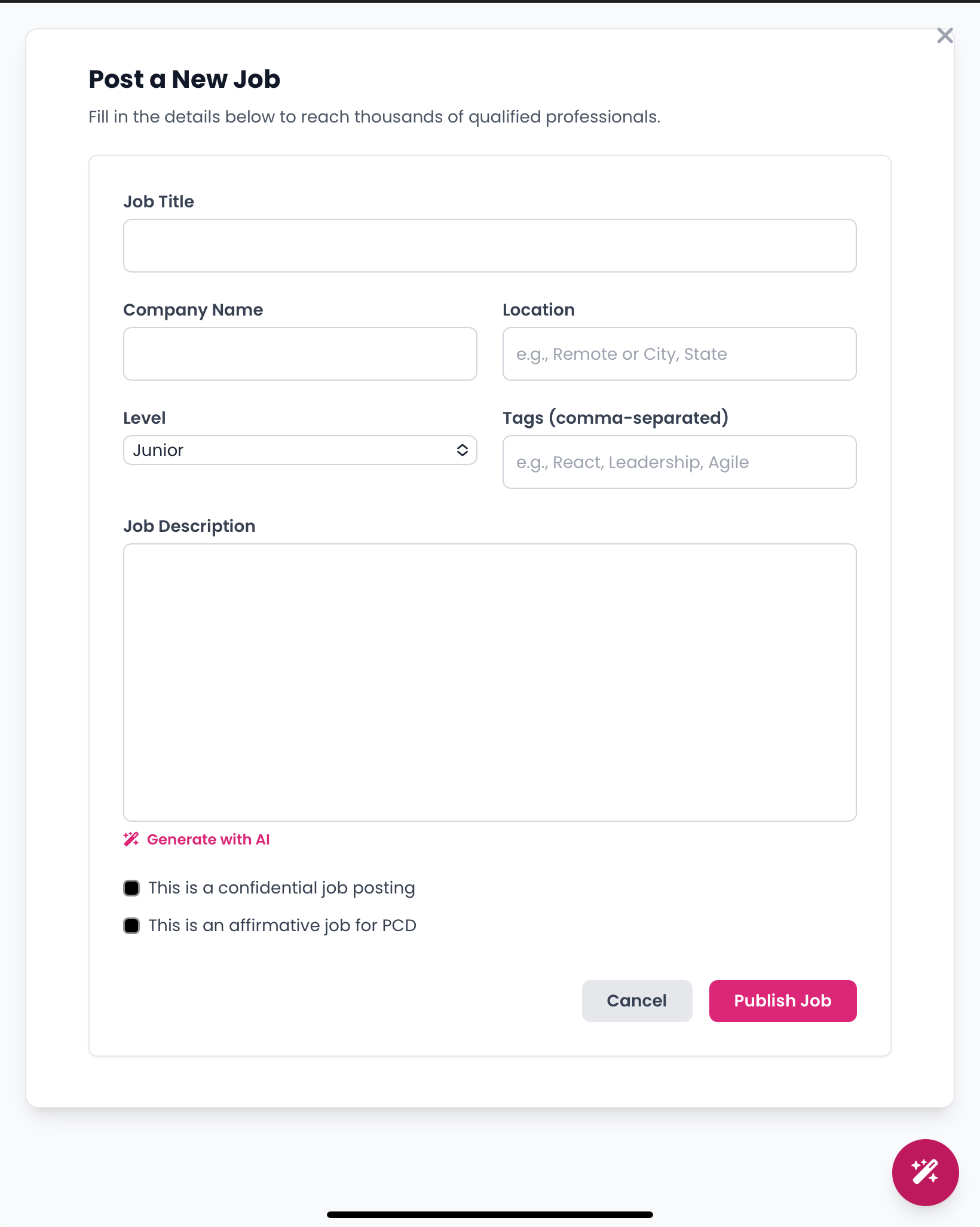Tap the home indicator bar at screen bottom

pyautogui.click(x=489, y=1214)
